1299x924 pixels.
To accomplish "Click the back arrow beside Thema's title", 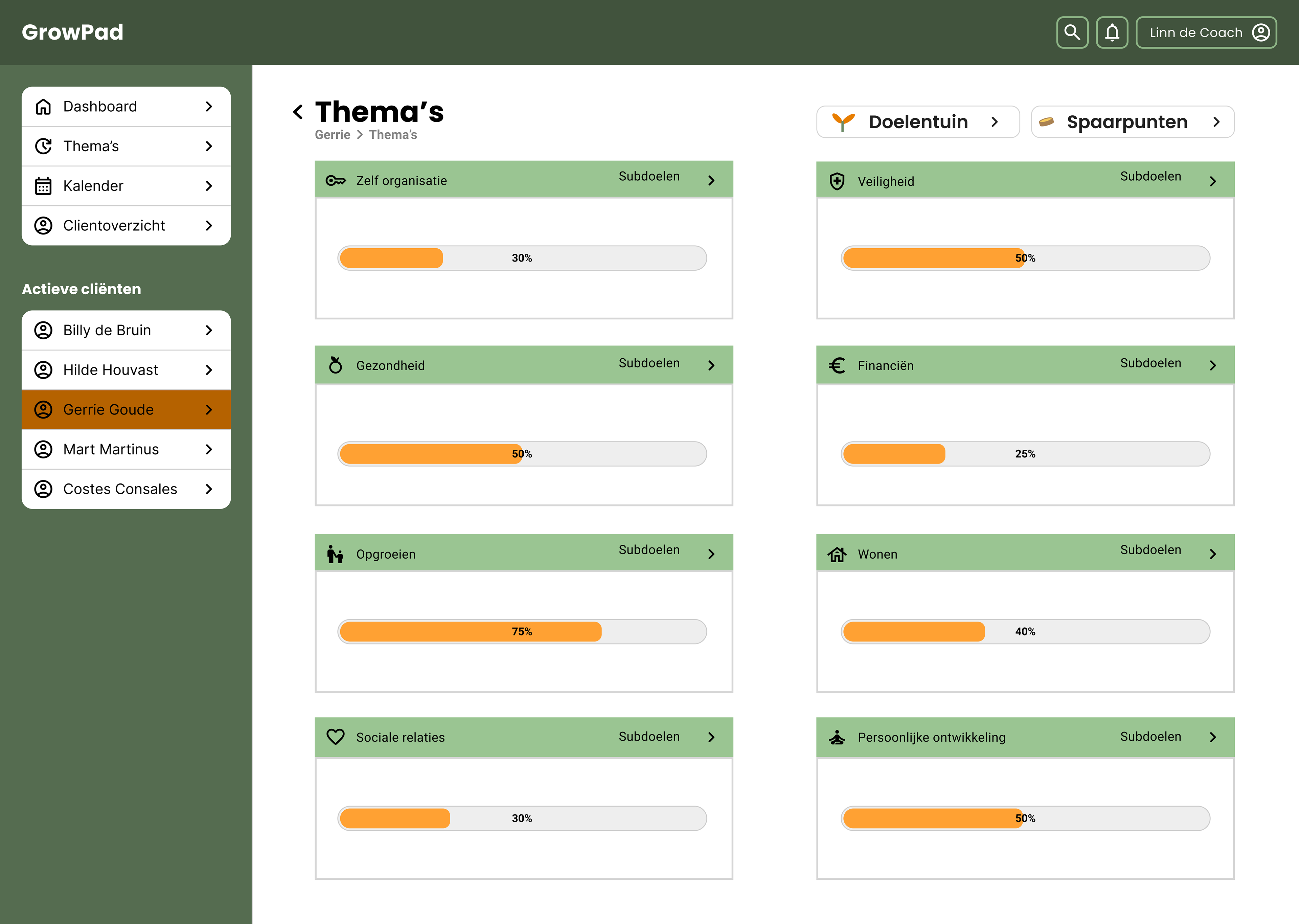I will coord(297,112).
